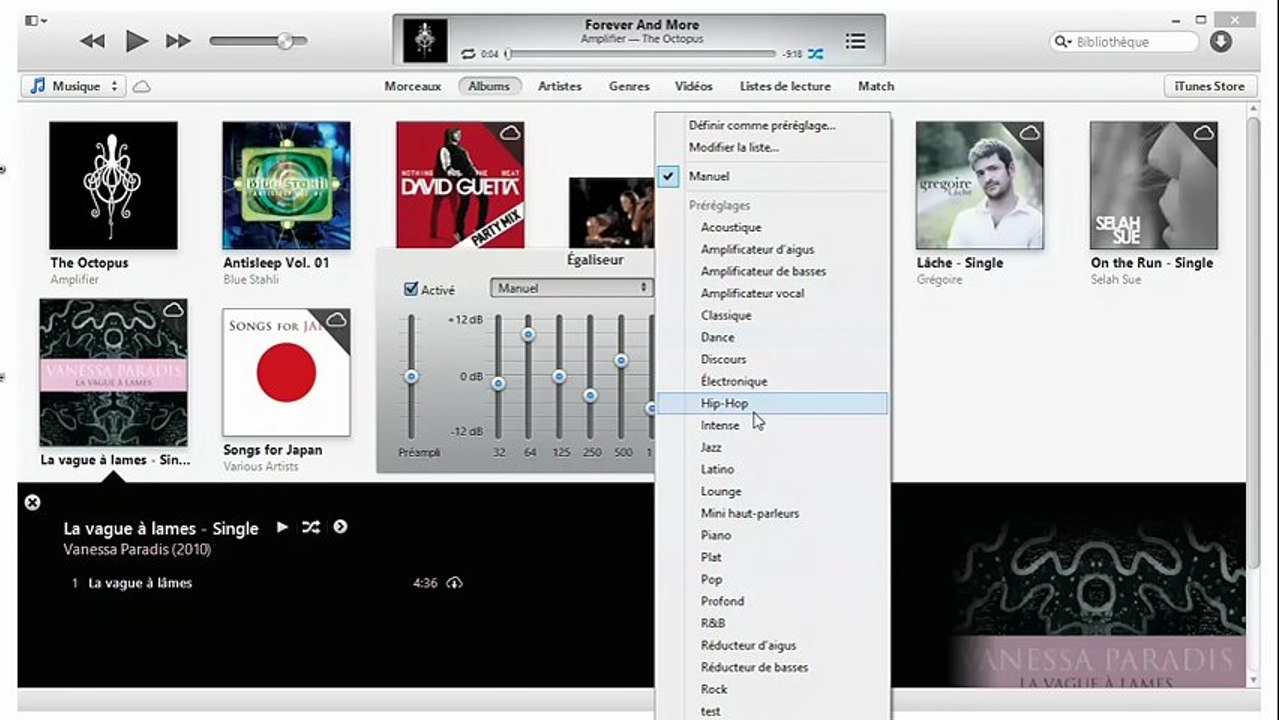Open the Match tab

point(876,86)
